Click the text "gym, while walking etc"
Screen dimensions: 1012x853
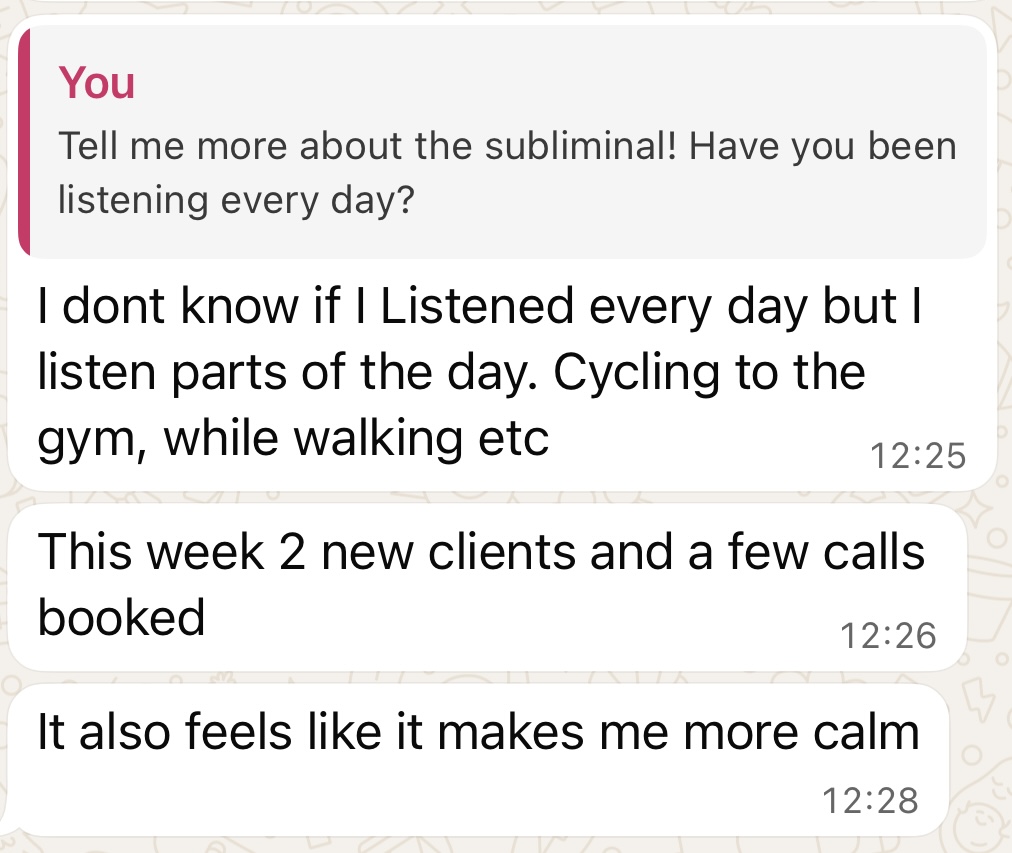click(x=293, y=437)
